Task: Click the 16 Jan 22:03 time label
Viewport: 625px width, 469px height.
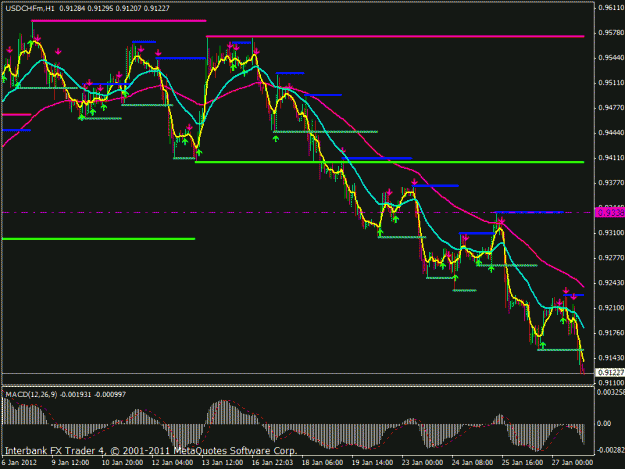Action: click(272, 463)
